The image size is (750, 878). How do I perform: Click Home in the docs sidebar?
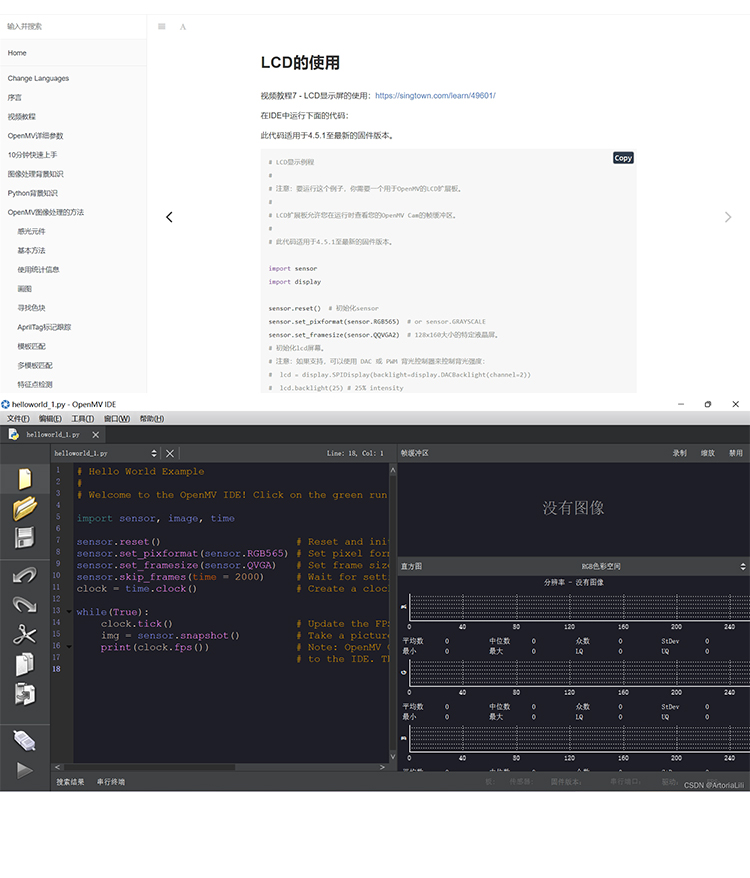17,53
